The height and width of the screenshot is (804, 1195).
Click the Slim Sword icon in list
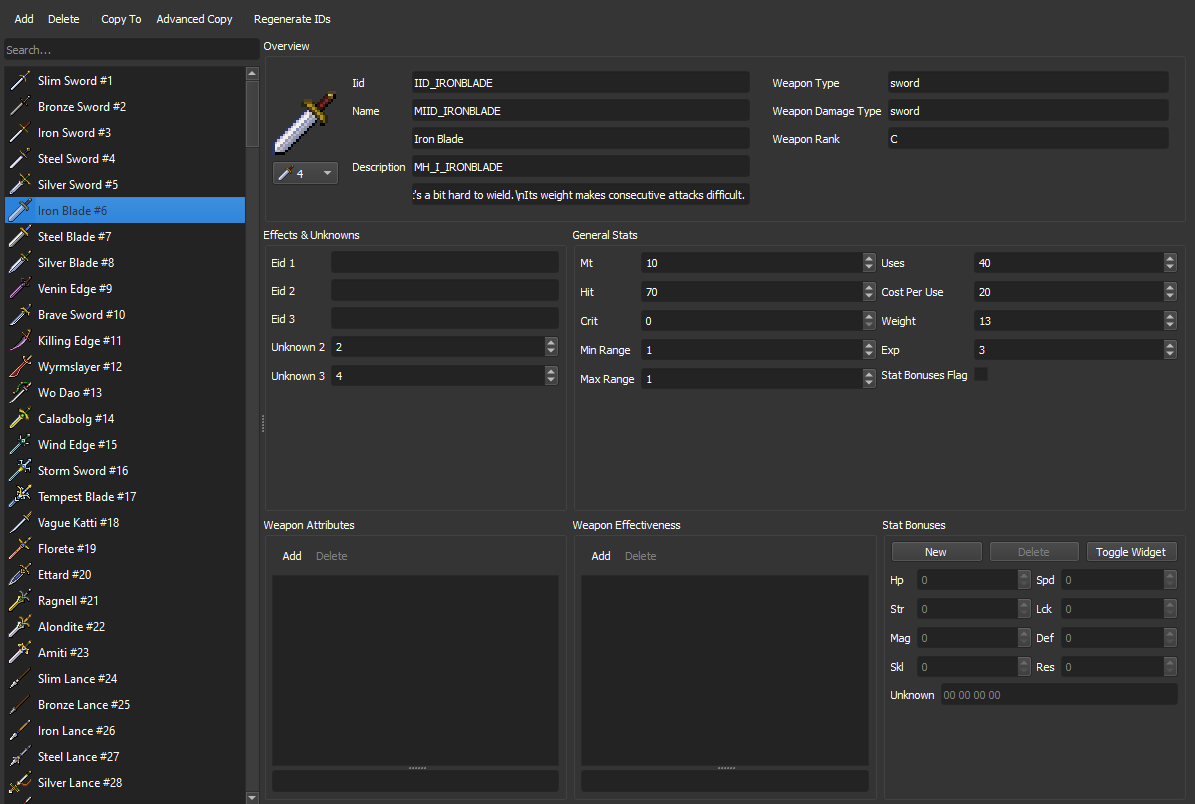click(x=20, y=81)
